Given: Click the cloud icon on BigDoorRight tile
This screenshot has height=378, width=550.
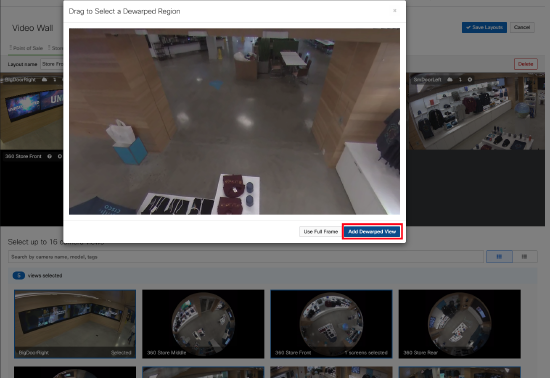Looking at the screenshot, I should [x=44, y=80].
